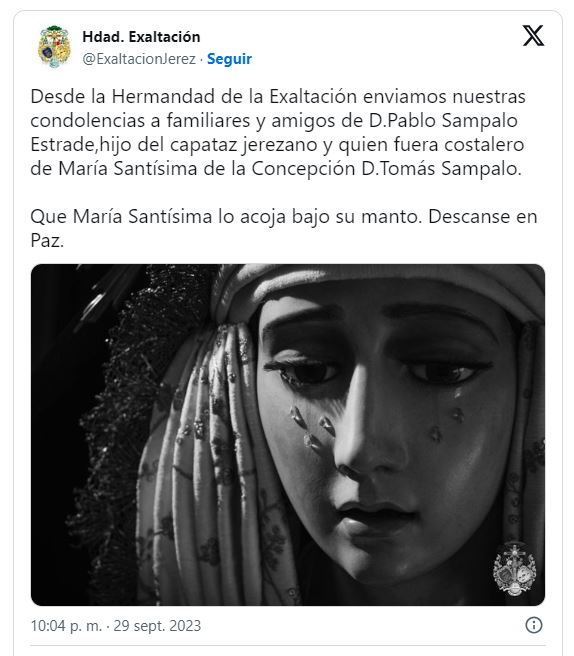The image size is (574, 656).
Task: Click the teardrops beside the Virgin's nose
Action: (x=313, y=428)
